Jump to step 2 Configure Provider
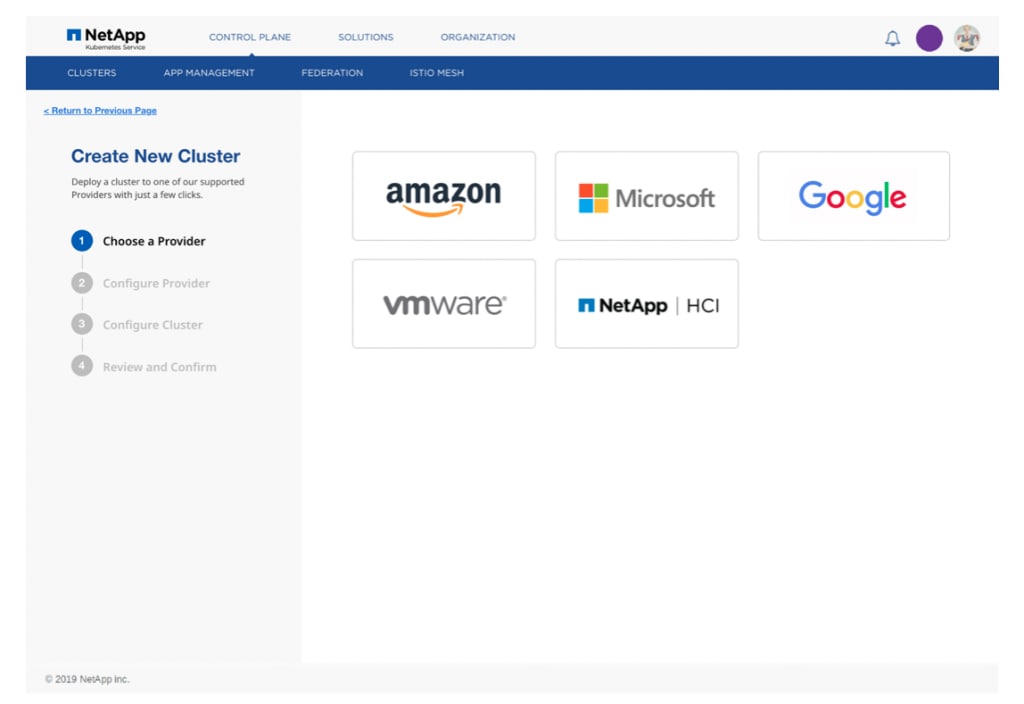1024x704 pixels. [x=156, y=283]
